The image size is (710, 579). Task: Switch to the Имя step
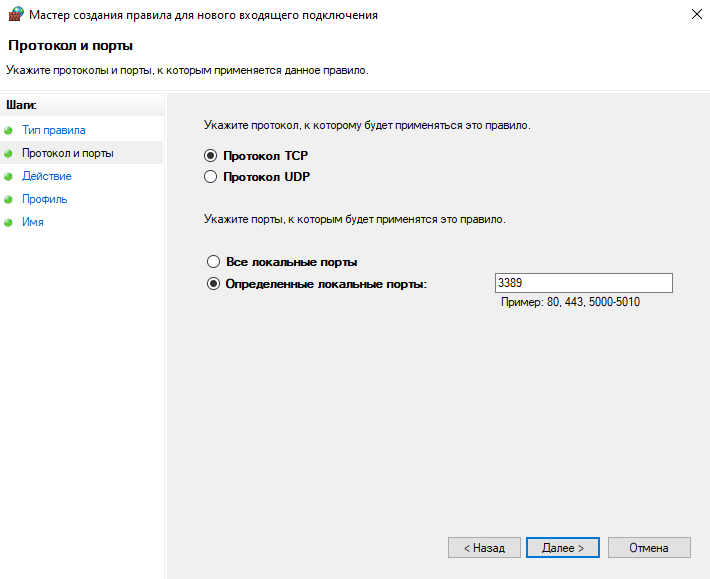[x=32, y=222]
